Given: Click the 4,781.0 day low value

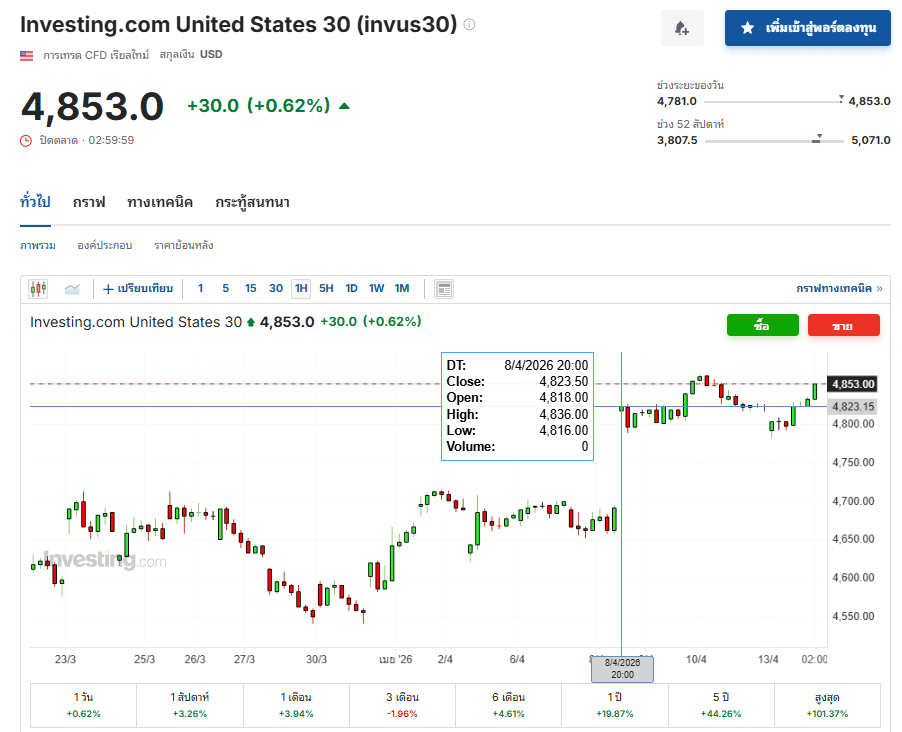Looking at the screenshot, I should point(676,101).
